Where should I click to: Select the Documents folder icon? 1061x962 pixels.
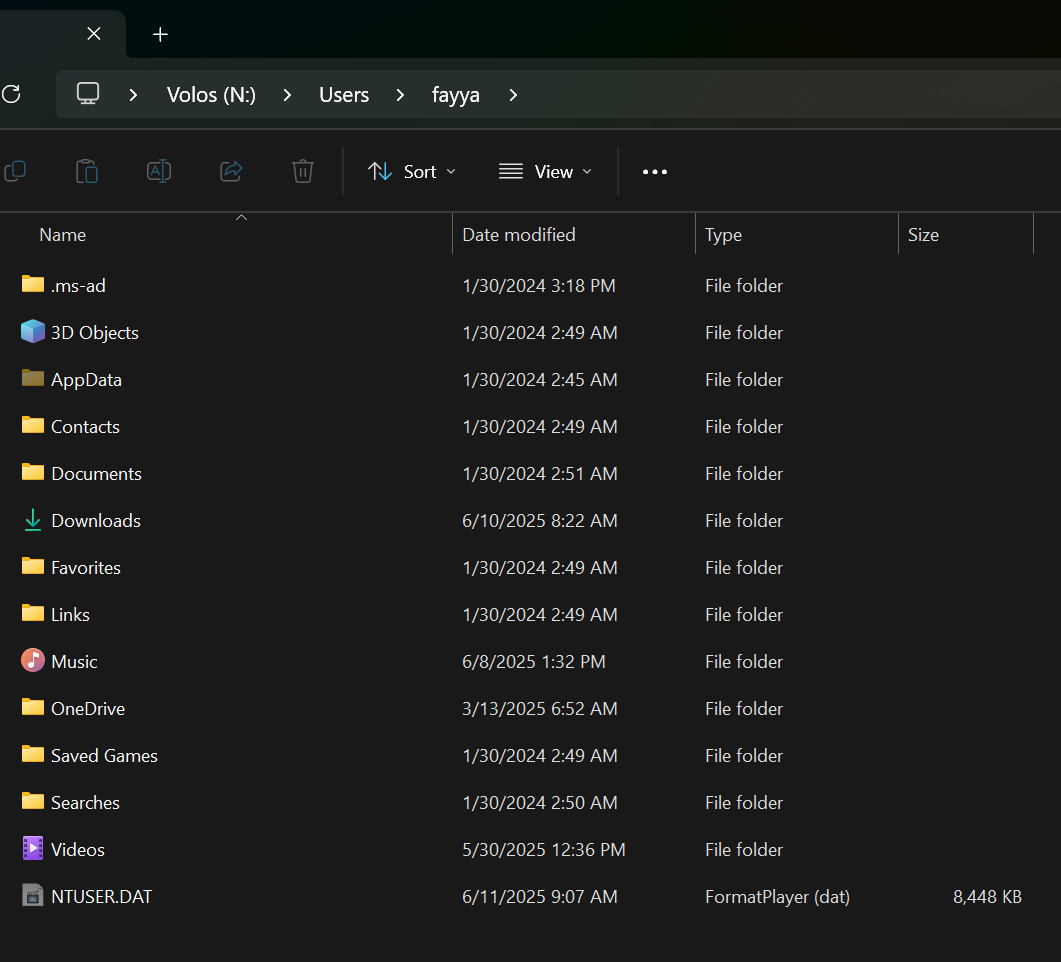click(32, 472)
